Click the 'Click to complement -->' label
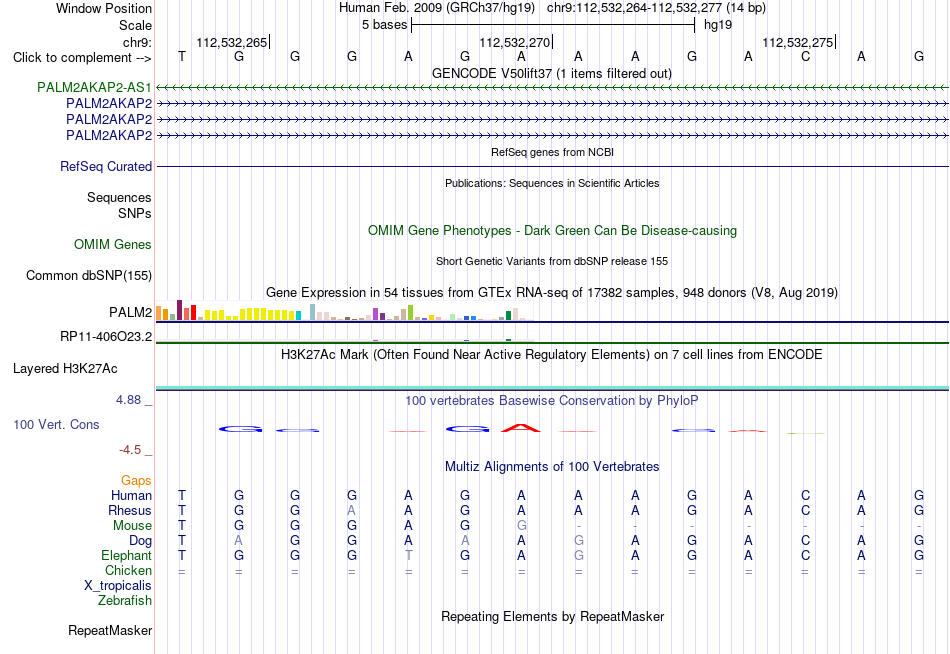 pos(82,58)
